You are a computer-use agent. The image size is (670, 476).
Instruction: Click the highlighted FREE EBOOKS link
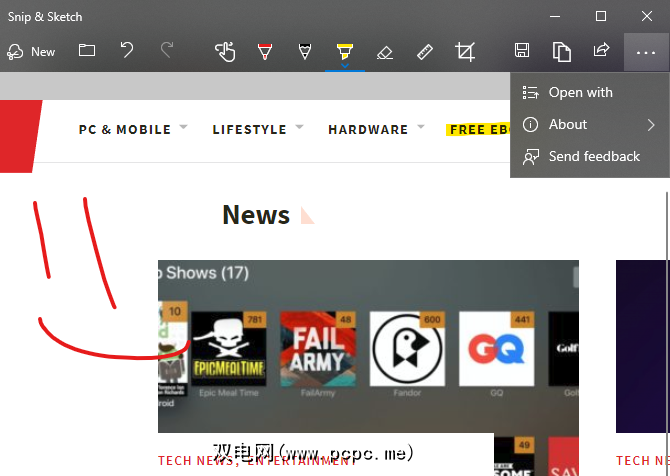(478, 129)
